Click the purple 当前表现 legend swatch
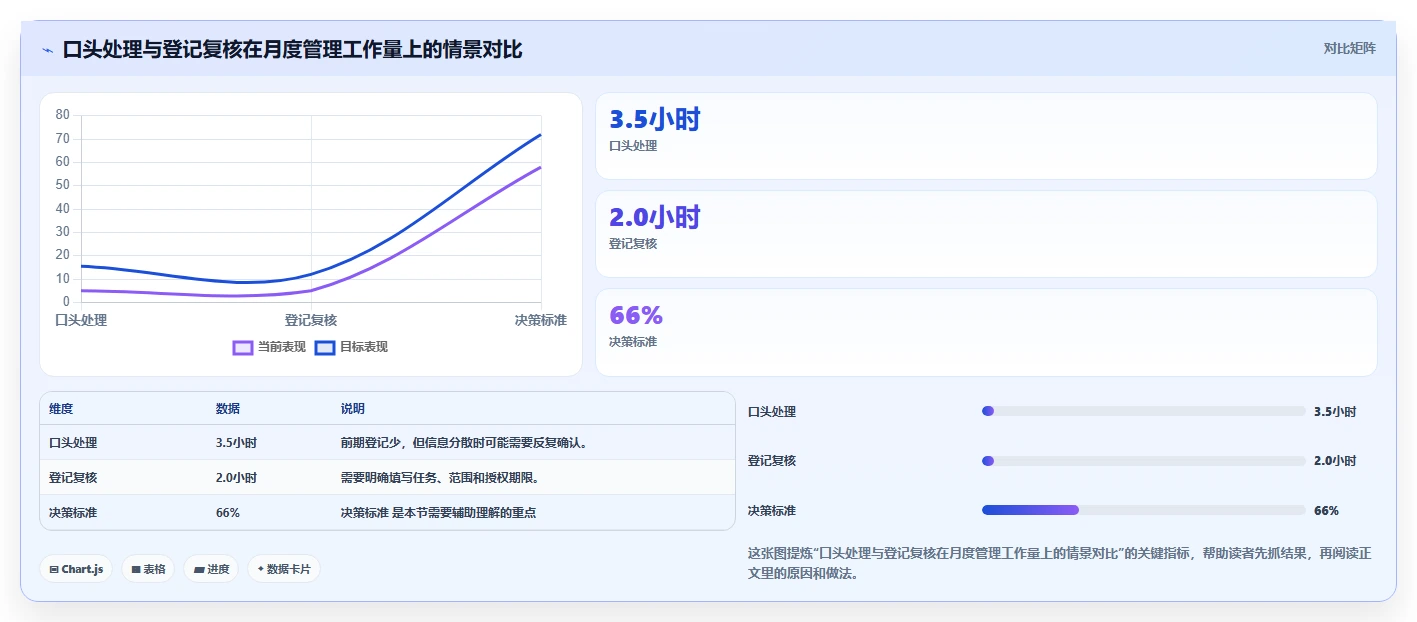 tap(242, 348)
